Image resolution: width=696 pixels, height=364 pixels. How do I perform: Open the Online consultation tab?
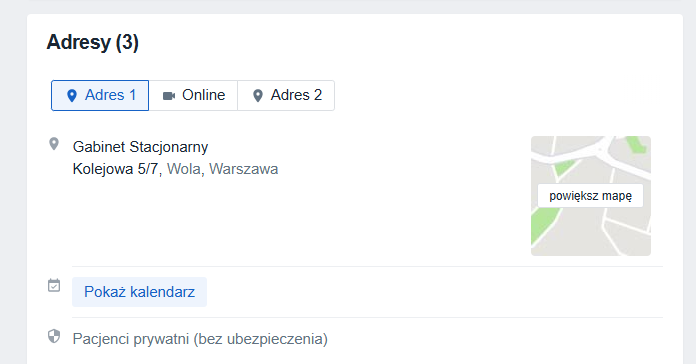(x=194, y=95)
